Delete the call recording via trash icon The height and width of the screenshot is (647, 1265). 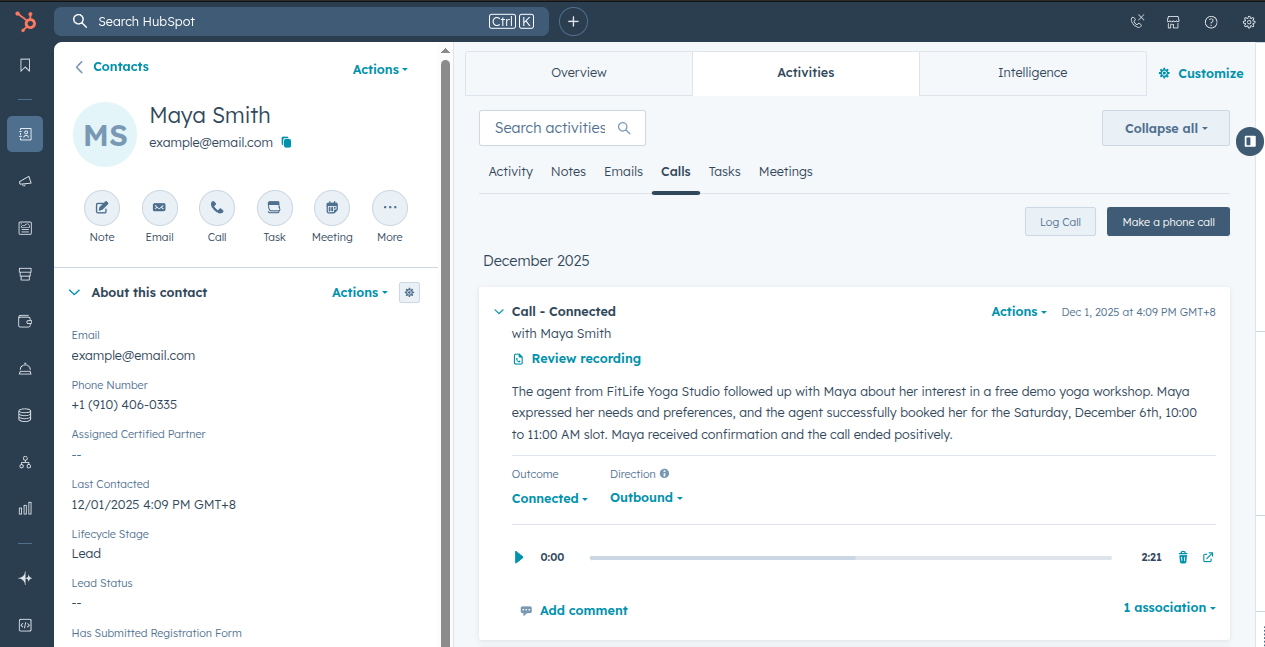1183,557
